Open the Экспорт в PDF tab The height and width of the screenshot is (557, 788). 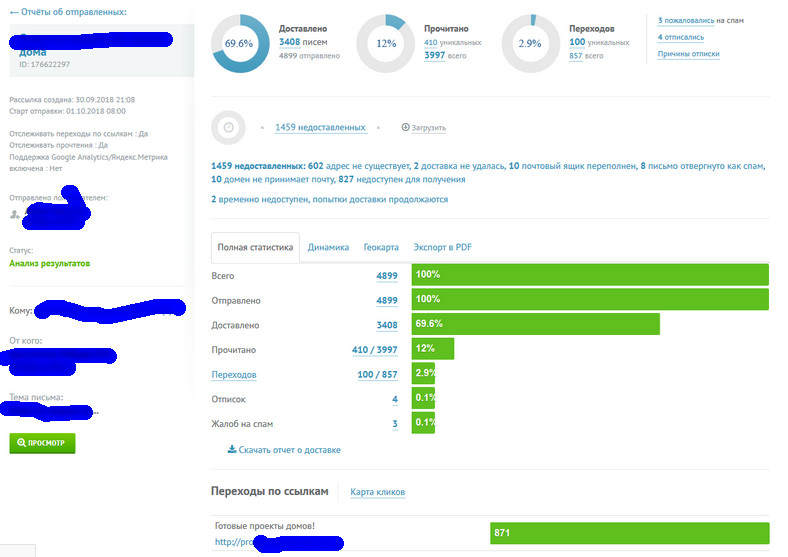coord(442,247)
